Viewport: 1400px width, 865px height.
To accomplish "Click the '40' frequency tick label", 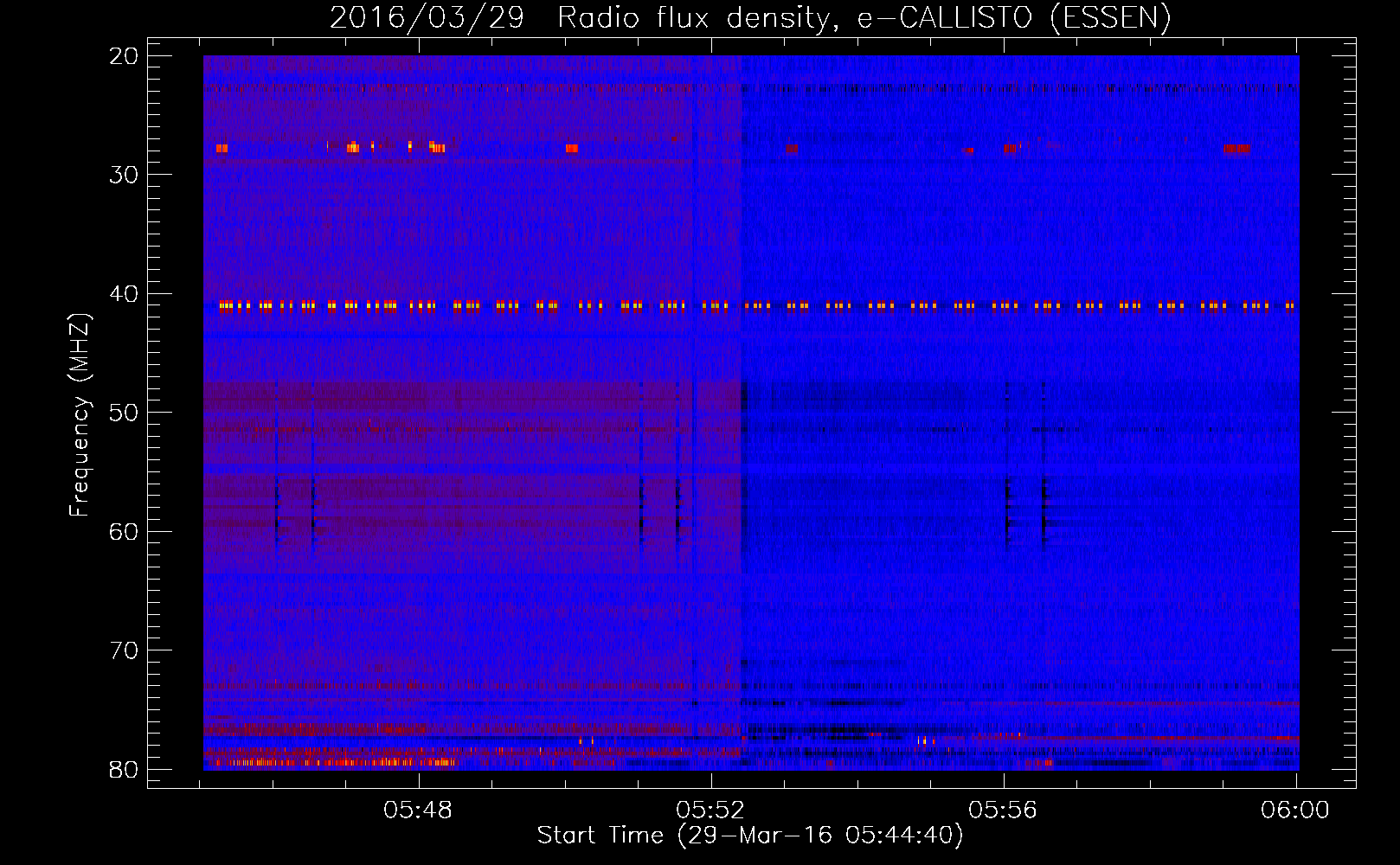I will (125, 294).
